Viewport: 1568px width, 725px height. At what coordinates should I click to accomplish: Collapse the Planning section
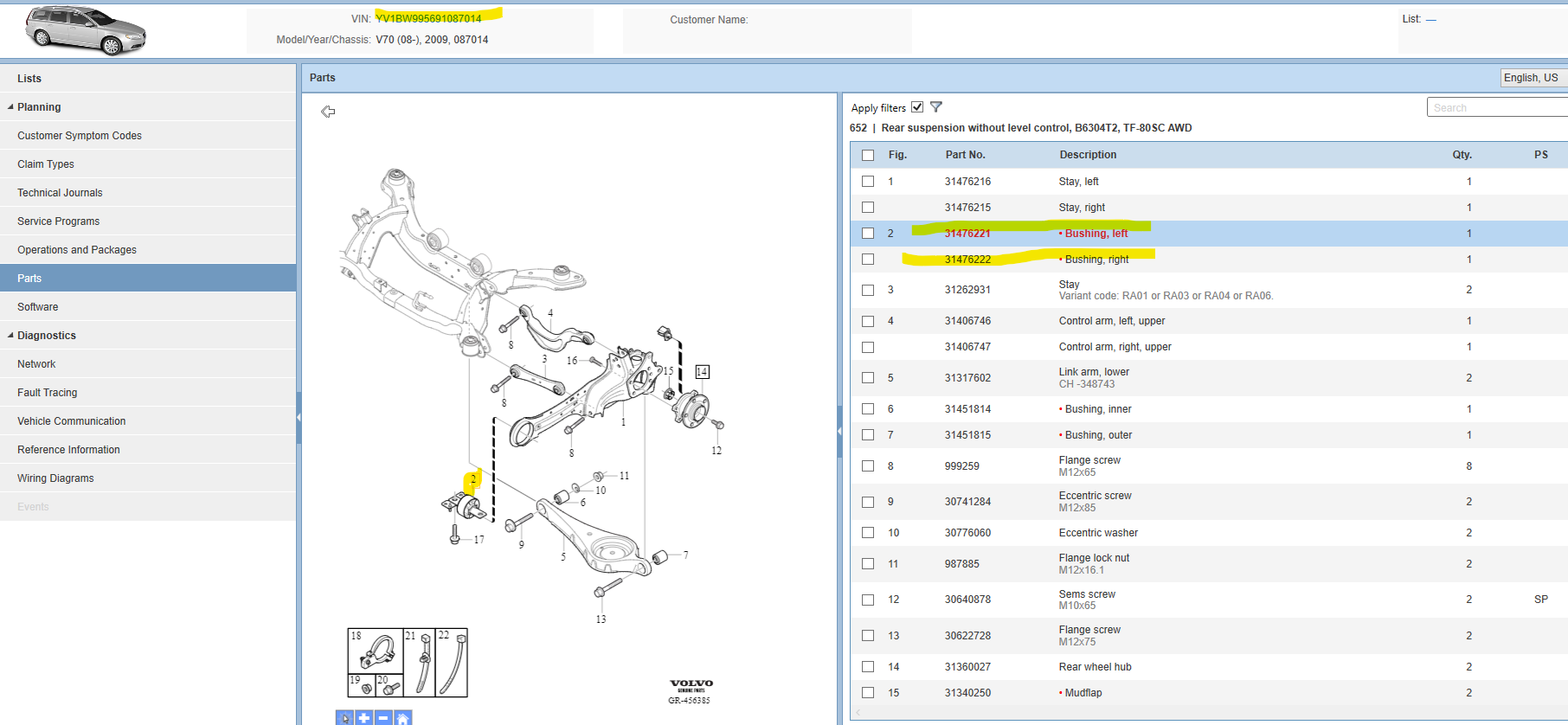point(10,107)
